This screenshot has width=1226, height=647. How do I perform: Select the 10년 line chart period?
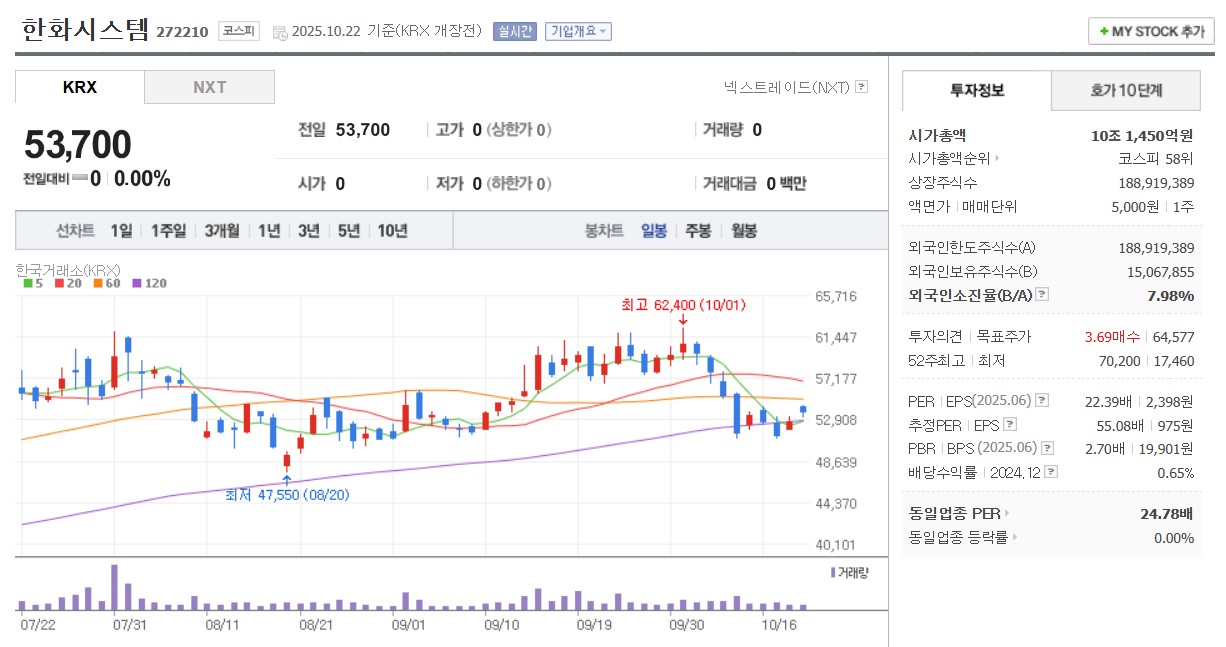(392, 231)
